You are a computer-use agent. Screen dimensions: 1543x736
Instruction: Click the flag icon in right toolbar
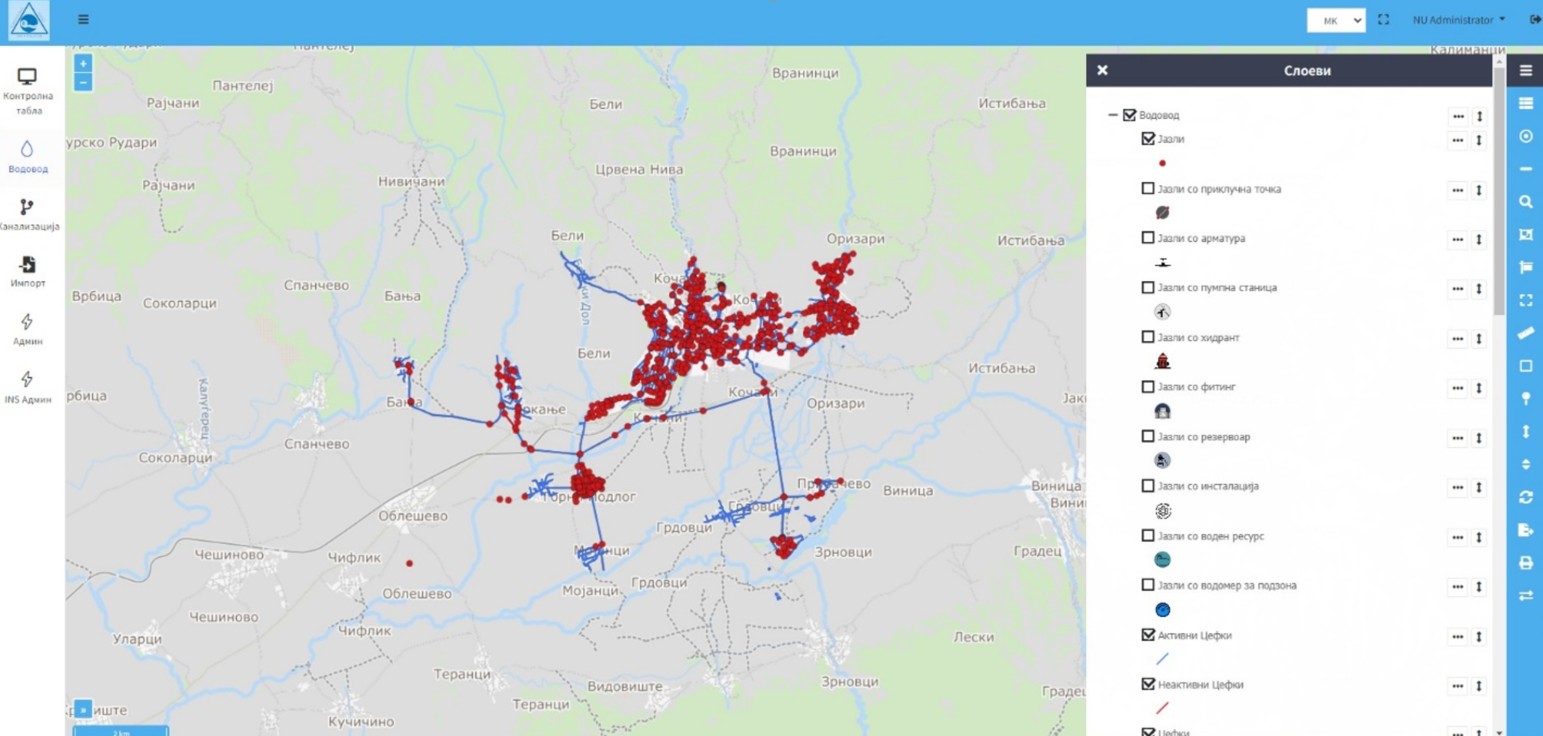click(x=1525, y=267)
